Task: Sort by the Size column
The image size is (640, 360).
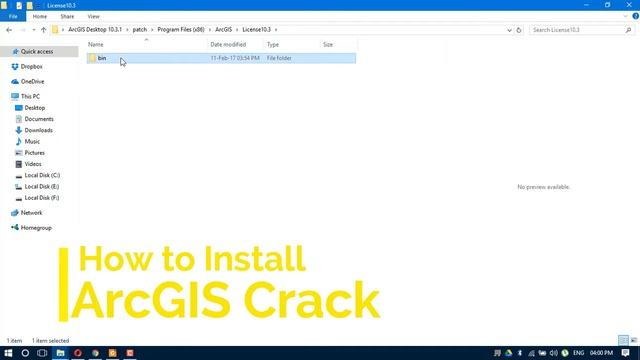Action: [x=328, y=44]
